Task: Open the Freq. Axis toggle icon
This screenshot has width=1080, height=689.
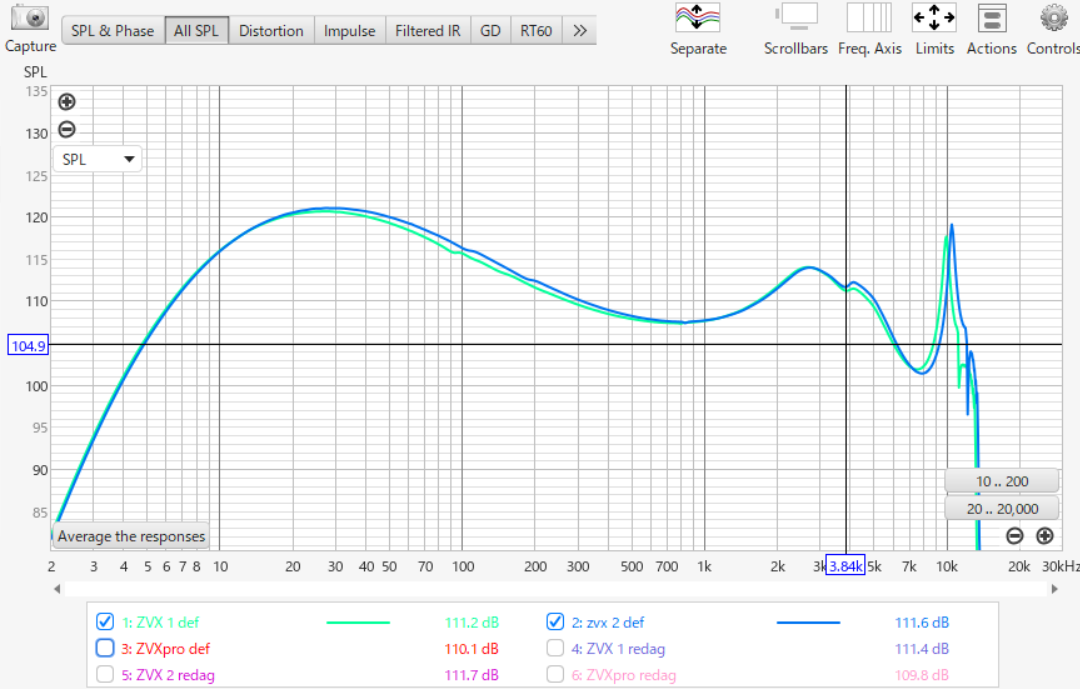Action: 869,18
